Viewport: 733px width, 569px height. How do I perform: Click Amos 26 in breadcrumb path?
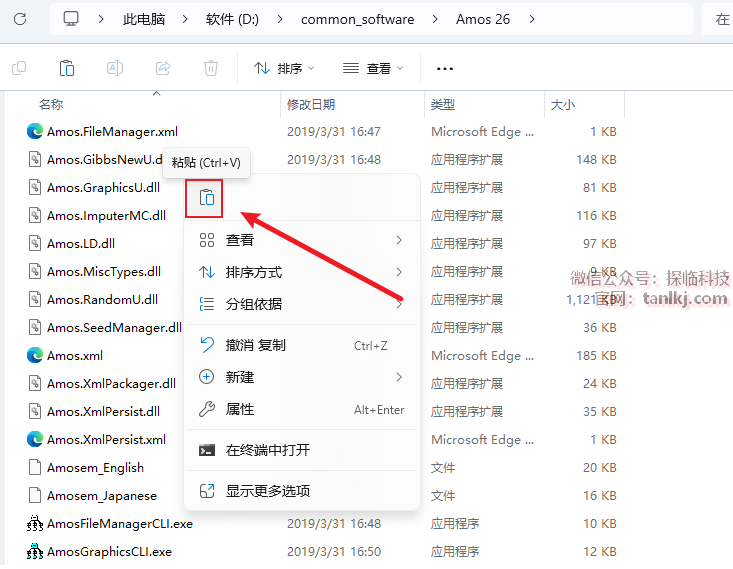pos(483,19)
